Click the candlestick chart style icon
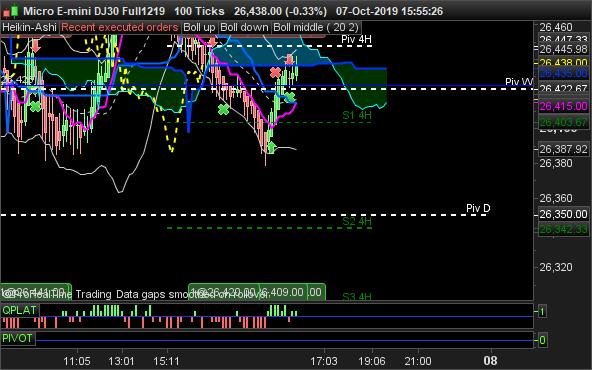 tap(11, 11)
